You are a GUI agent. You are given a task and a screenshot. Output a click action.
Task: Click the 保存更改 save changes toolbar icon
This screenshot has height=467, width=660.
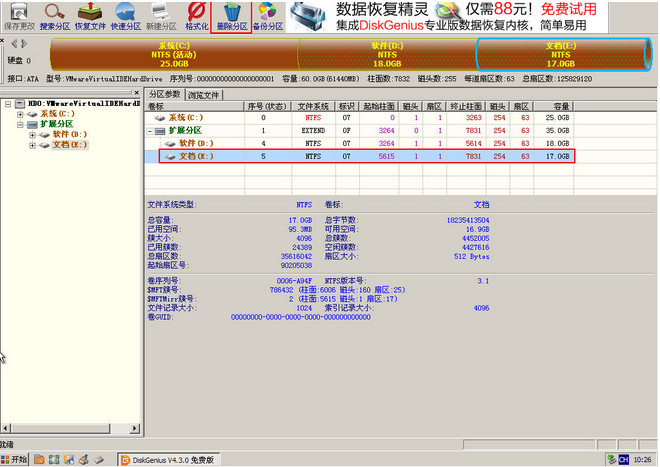tap(19, 17)
